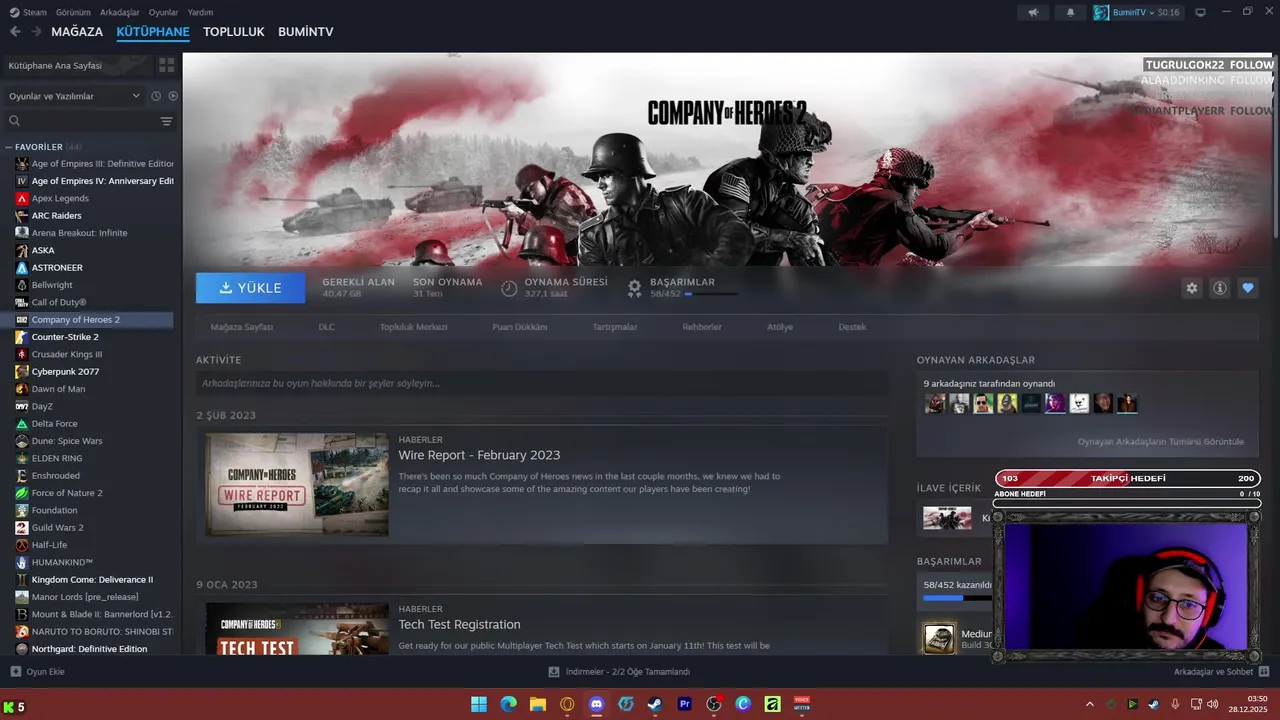Open Steam from the taskbar
This screenshot has width=1280, height=720.
point(654,704)
